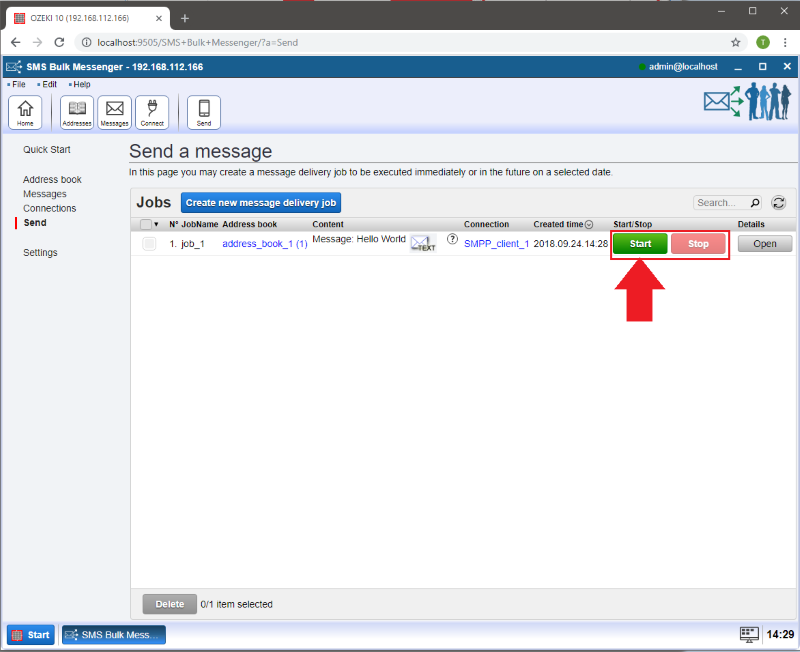The height and width of the screenshot is (652, 800).
Task: Open the Help menu
Action: (81, 84)
